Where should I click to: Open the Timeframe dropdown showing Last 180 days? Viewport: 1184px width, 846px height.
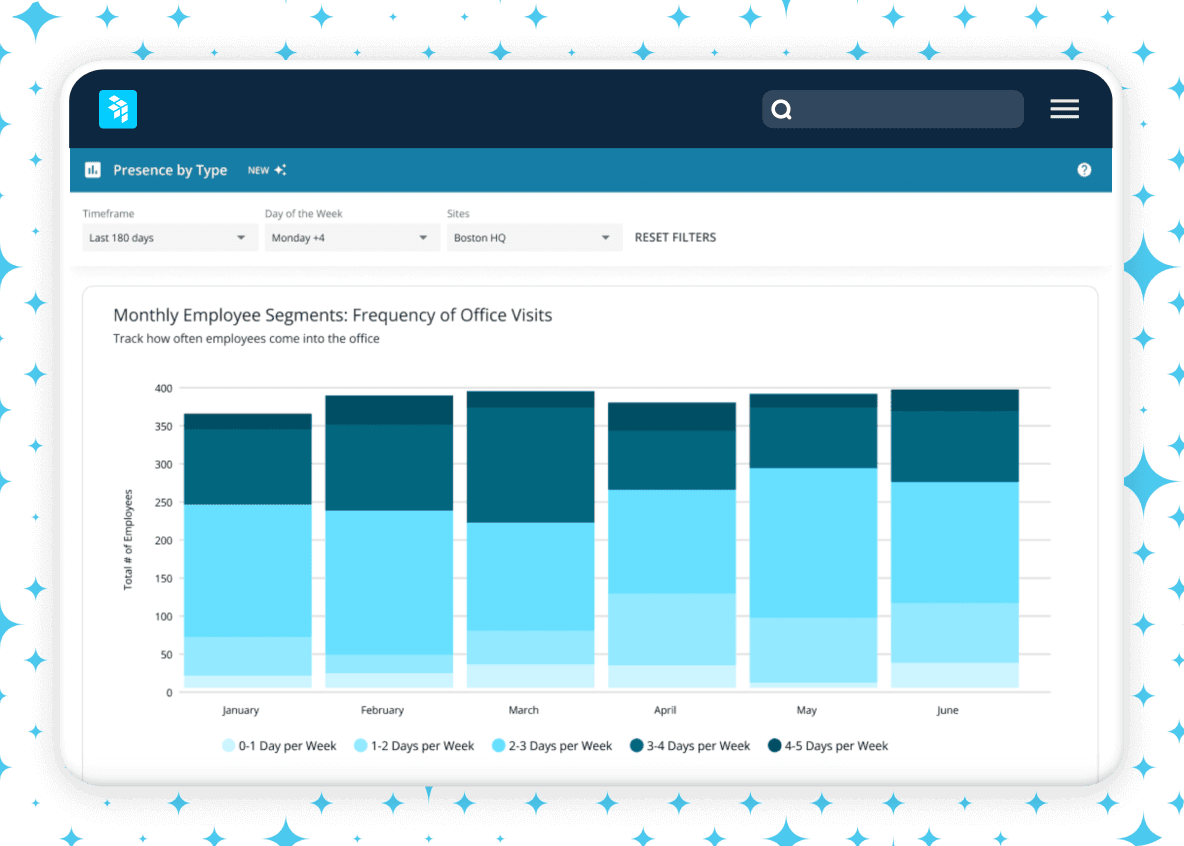[169, 237]
